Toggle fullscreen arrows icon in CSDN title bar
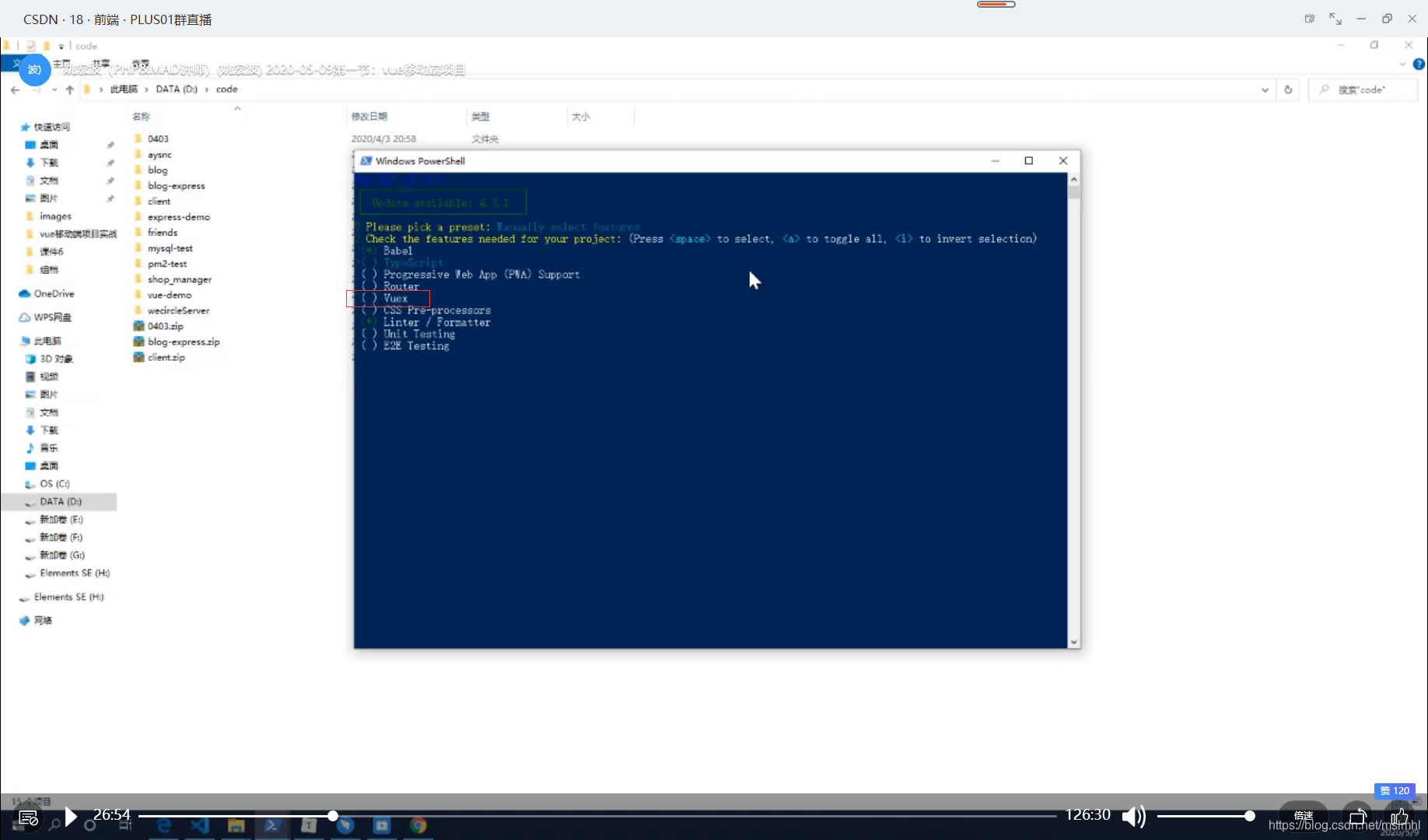The image size is (1428, 840). coord(1335,19)
